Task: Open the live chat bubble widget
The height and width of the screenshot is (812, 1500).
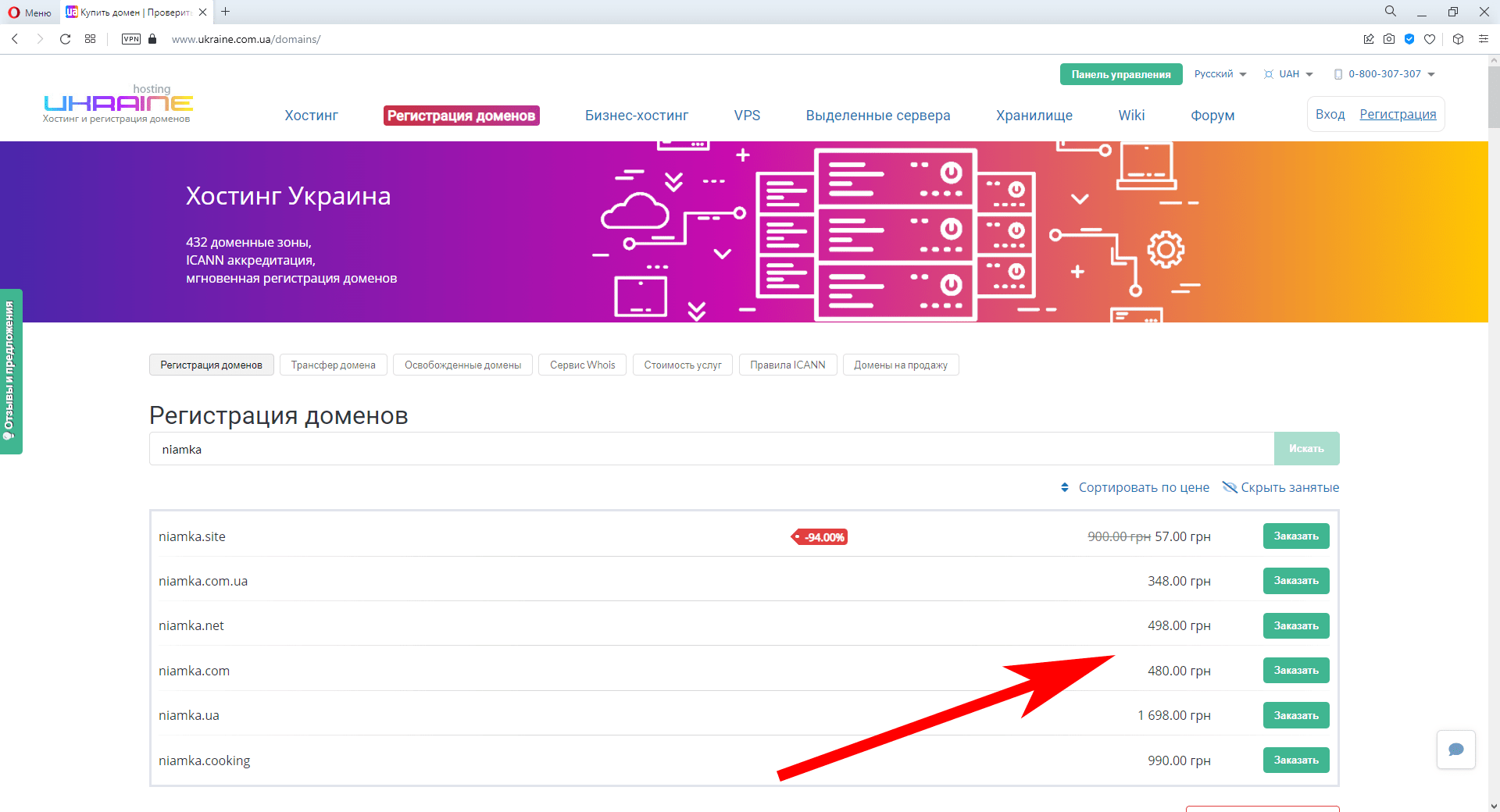Action: (x=1456, y=750)
